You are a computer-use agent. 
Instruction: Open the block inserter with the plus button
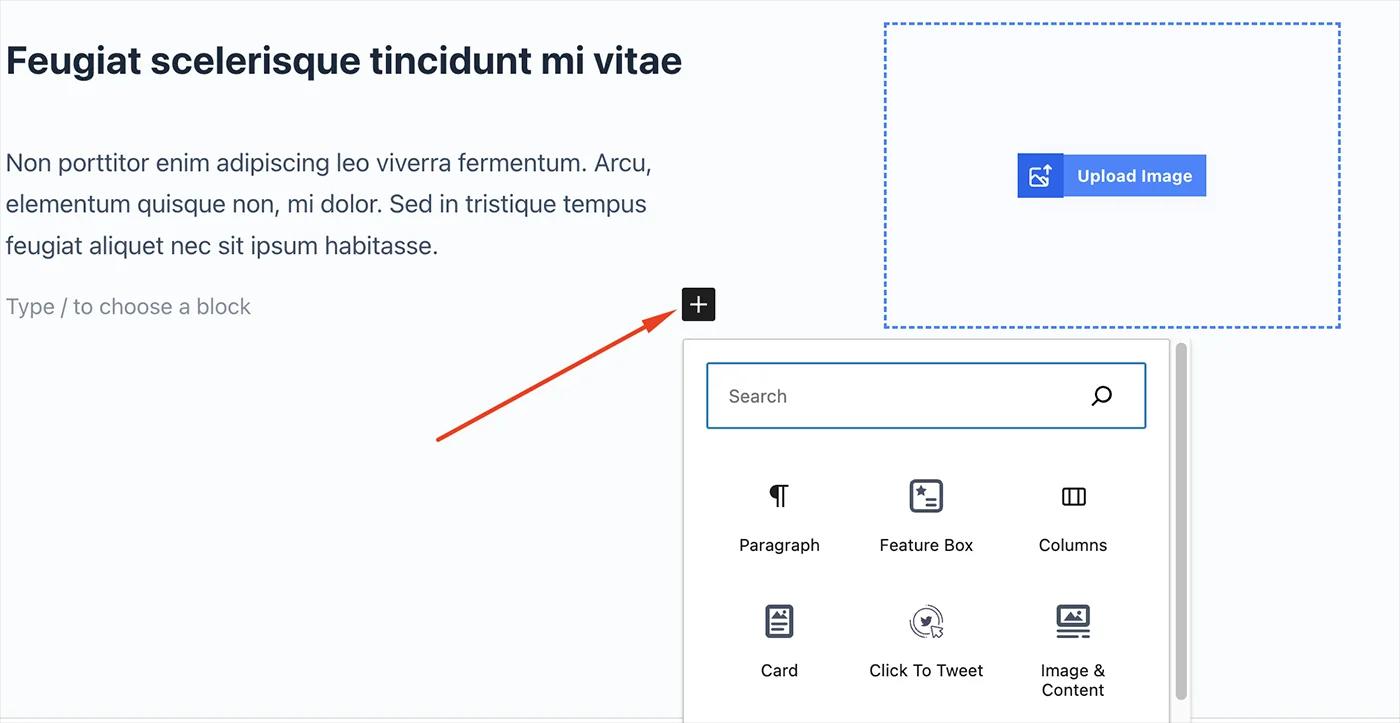[697, 304]
